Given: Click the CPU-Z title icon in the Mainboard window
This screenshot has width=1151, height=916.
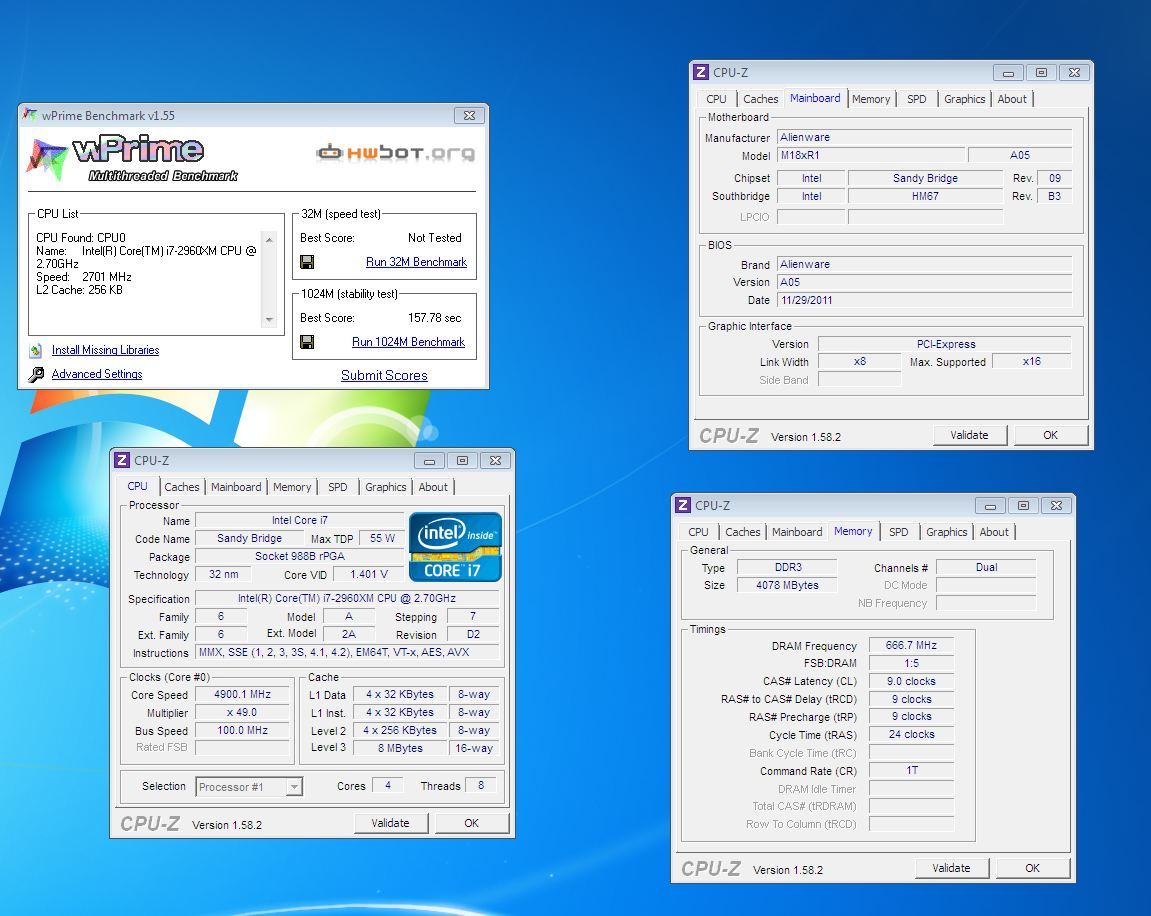Looking at the screenshot, I should coord(701,72).
